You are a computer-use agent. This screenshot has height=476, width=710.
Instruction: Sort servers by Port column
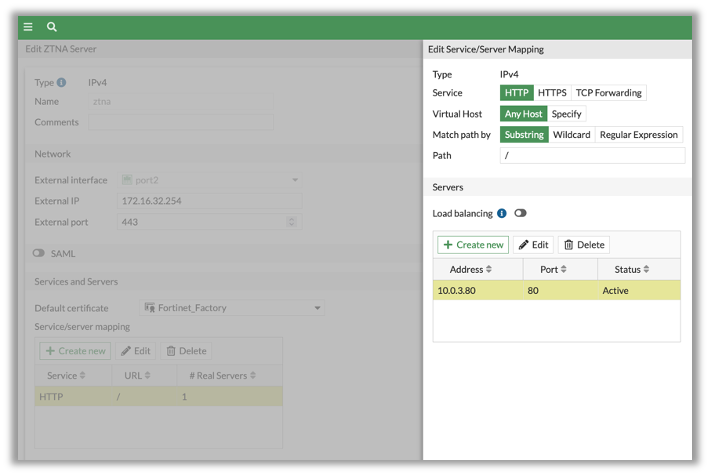[x=564, y=269]
